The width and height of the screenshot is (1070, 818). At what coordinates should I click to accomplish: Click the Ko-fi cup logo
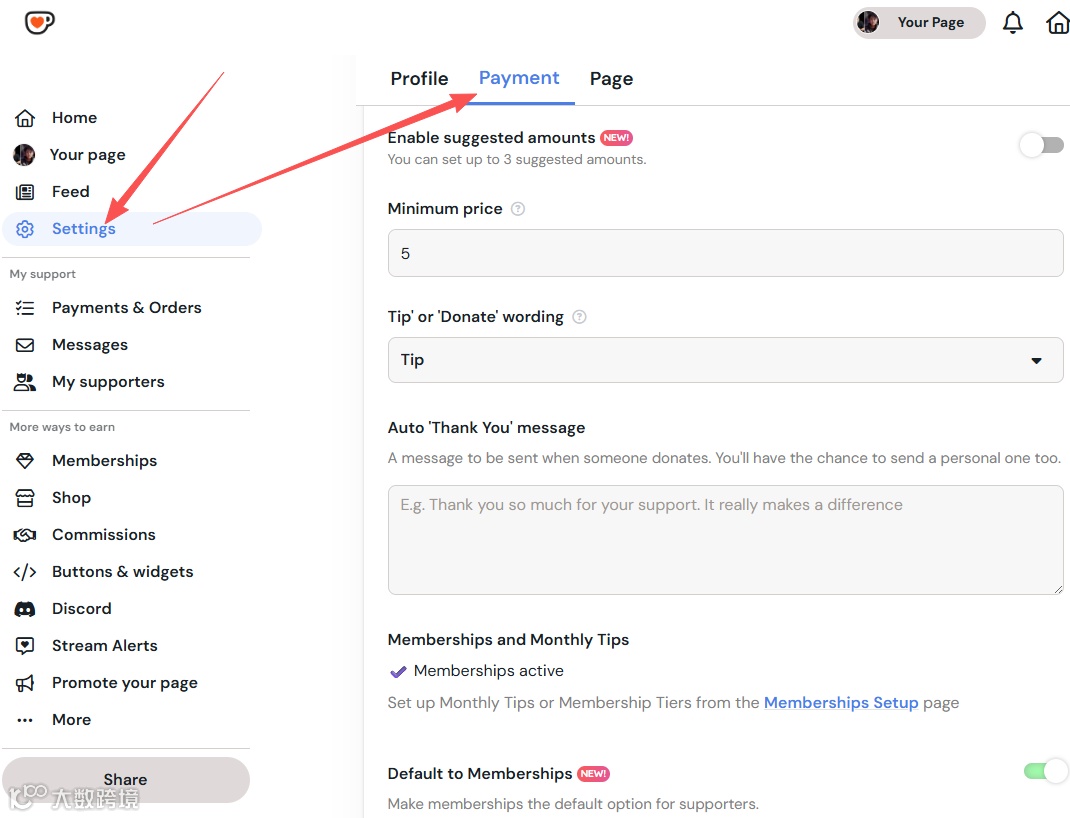click(x=39, y=22)
